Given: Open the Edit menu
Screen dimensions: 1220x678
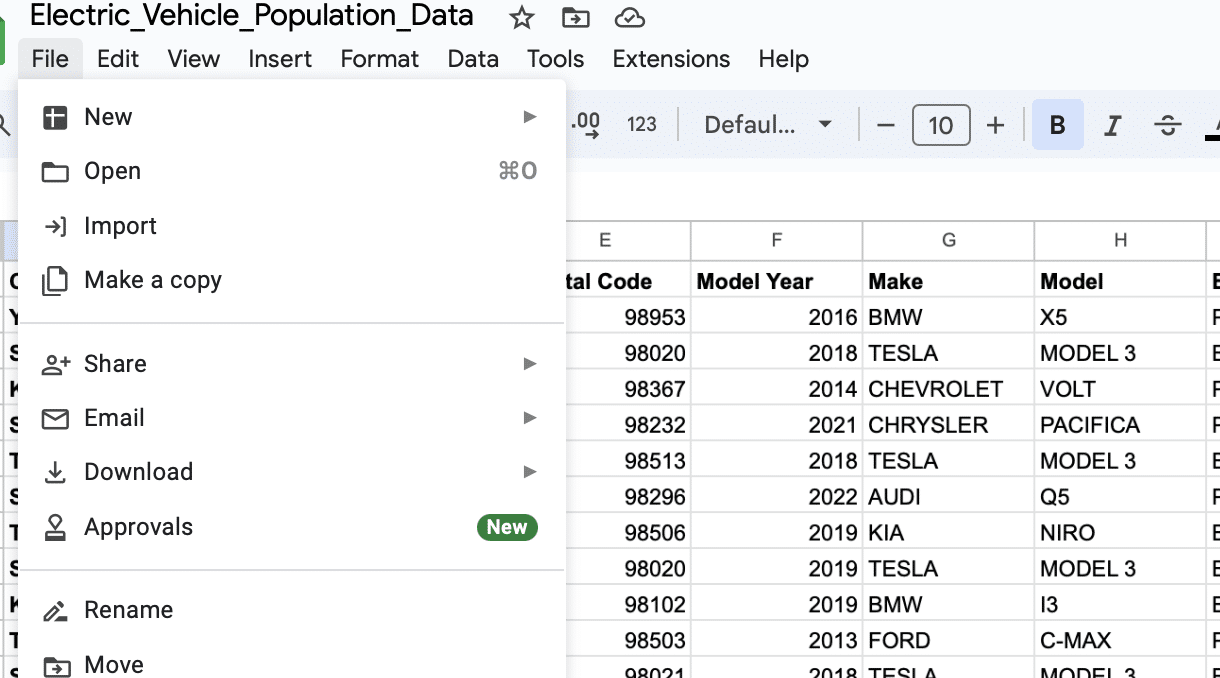Looking at the screenshot, I should (x=118, y=59).
